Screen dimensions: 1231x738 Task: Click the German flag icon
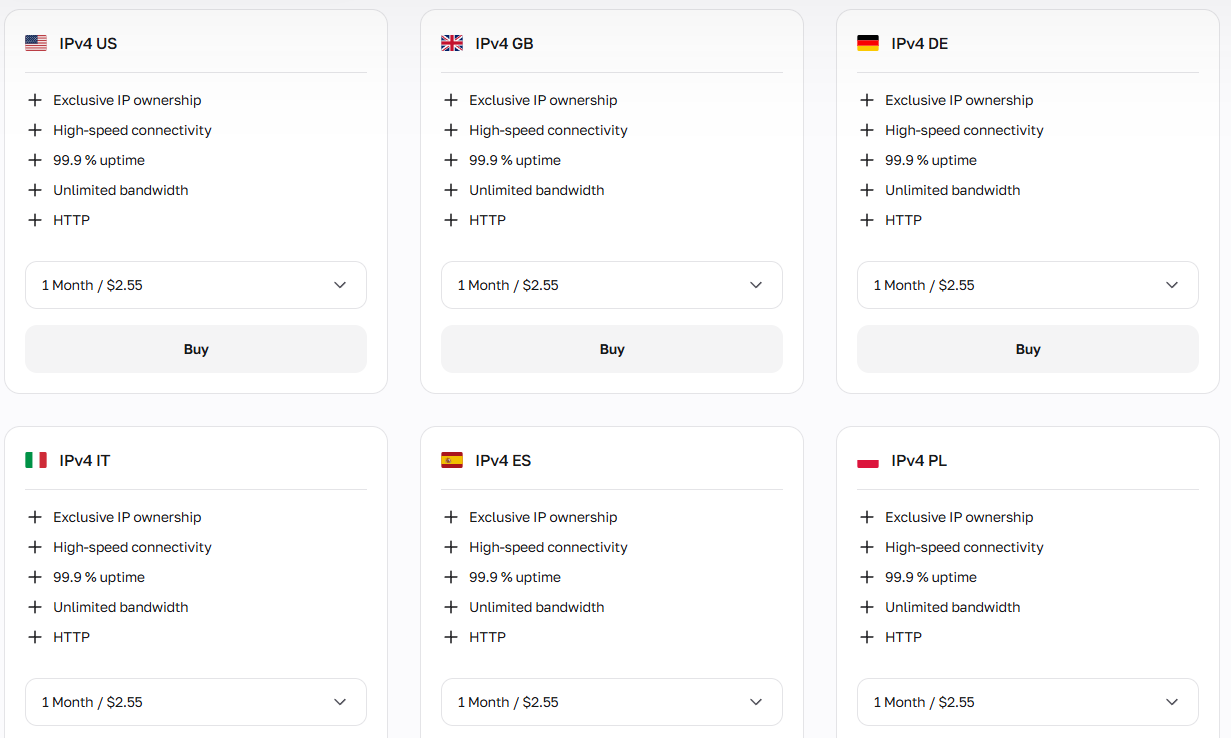(x=868, y=43)
